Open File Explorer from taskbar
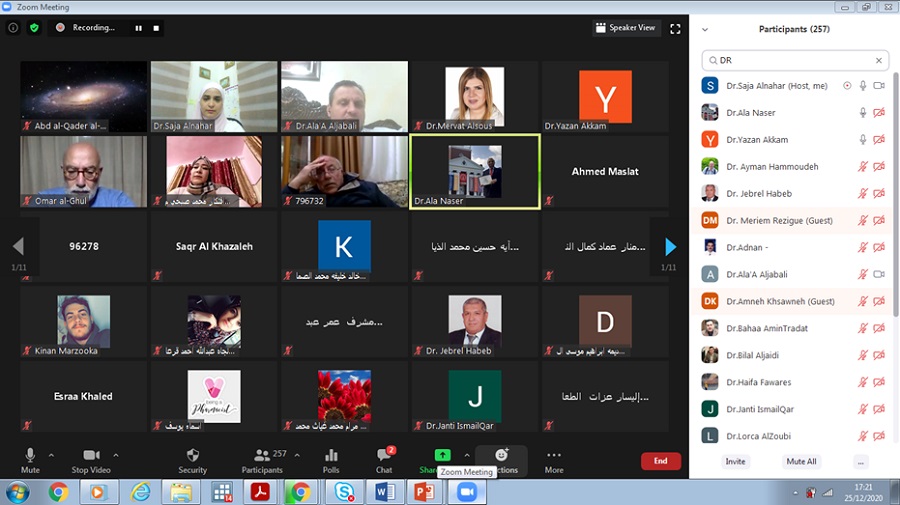 pos(181,492)
